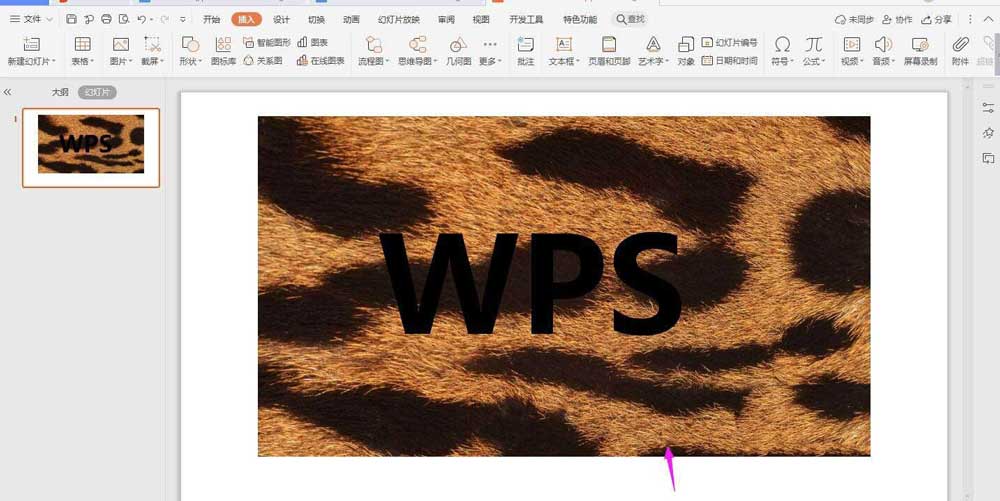Expand the 符号 dropdown label
The width and height of the screenshot is (1000, 501).
783,61
